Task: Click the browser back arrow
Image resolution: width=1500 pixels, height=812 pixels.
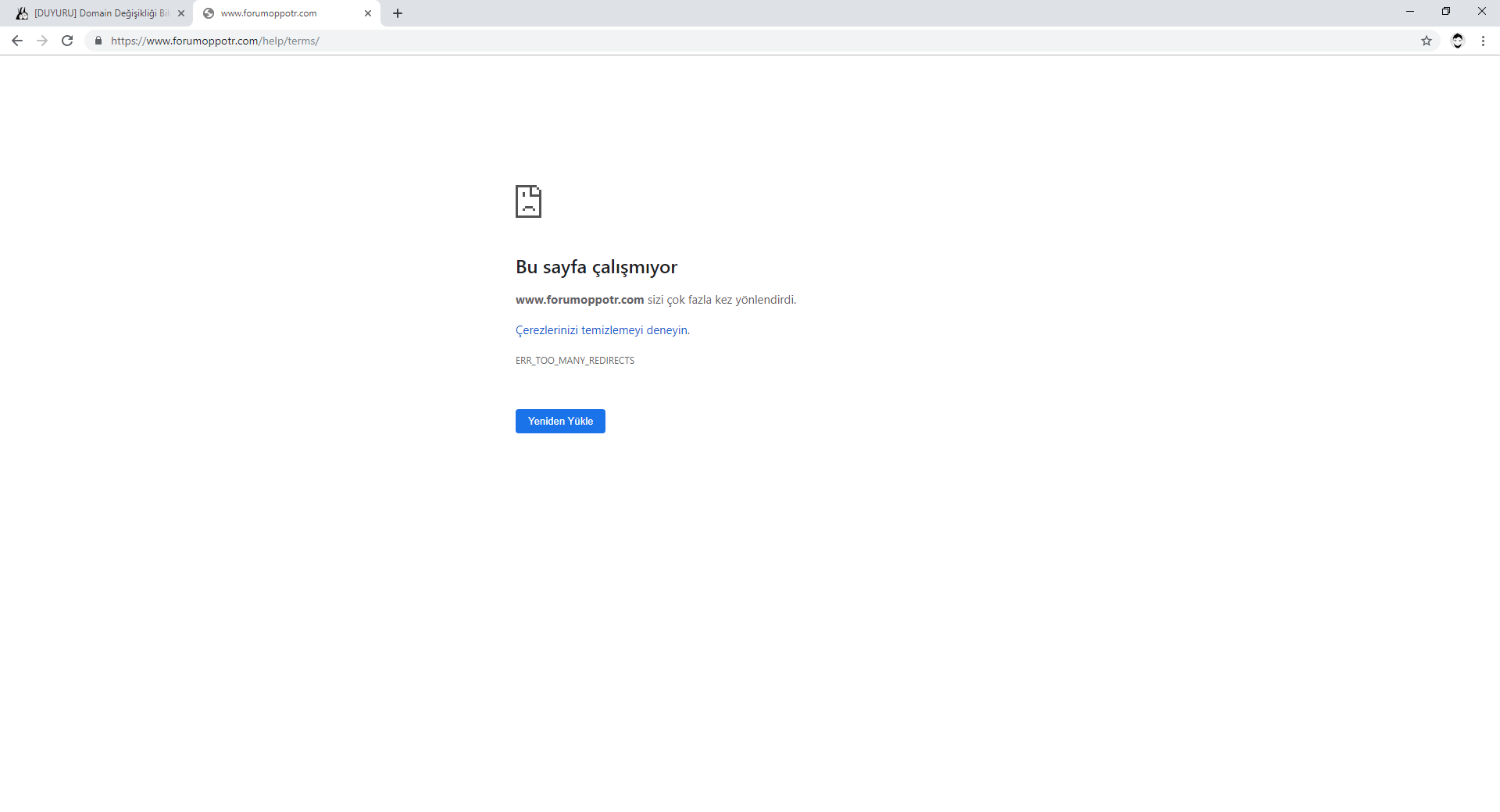Action: [17, 41]
